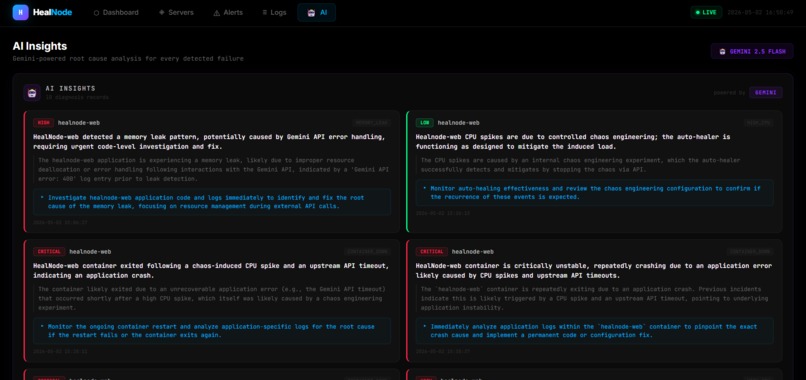Click the Dashboard circle icon

pyautogui.click(x=96, y=13)
